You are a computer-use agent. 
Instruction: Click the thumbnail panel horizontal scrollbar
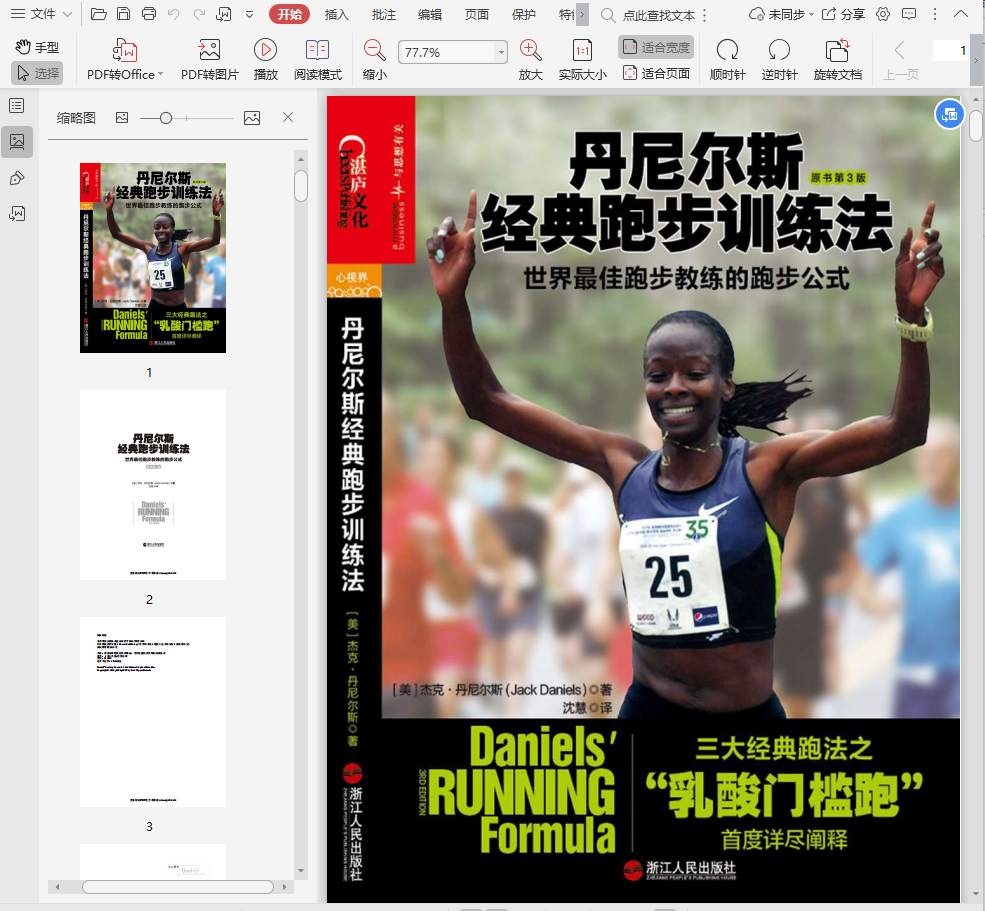[178, 887]
